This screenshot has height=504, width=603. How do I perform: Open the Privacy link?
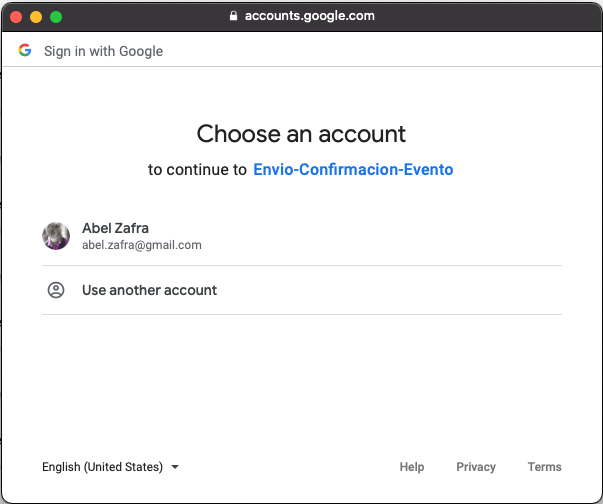pyautogui.click(x=476, y=467)
